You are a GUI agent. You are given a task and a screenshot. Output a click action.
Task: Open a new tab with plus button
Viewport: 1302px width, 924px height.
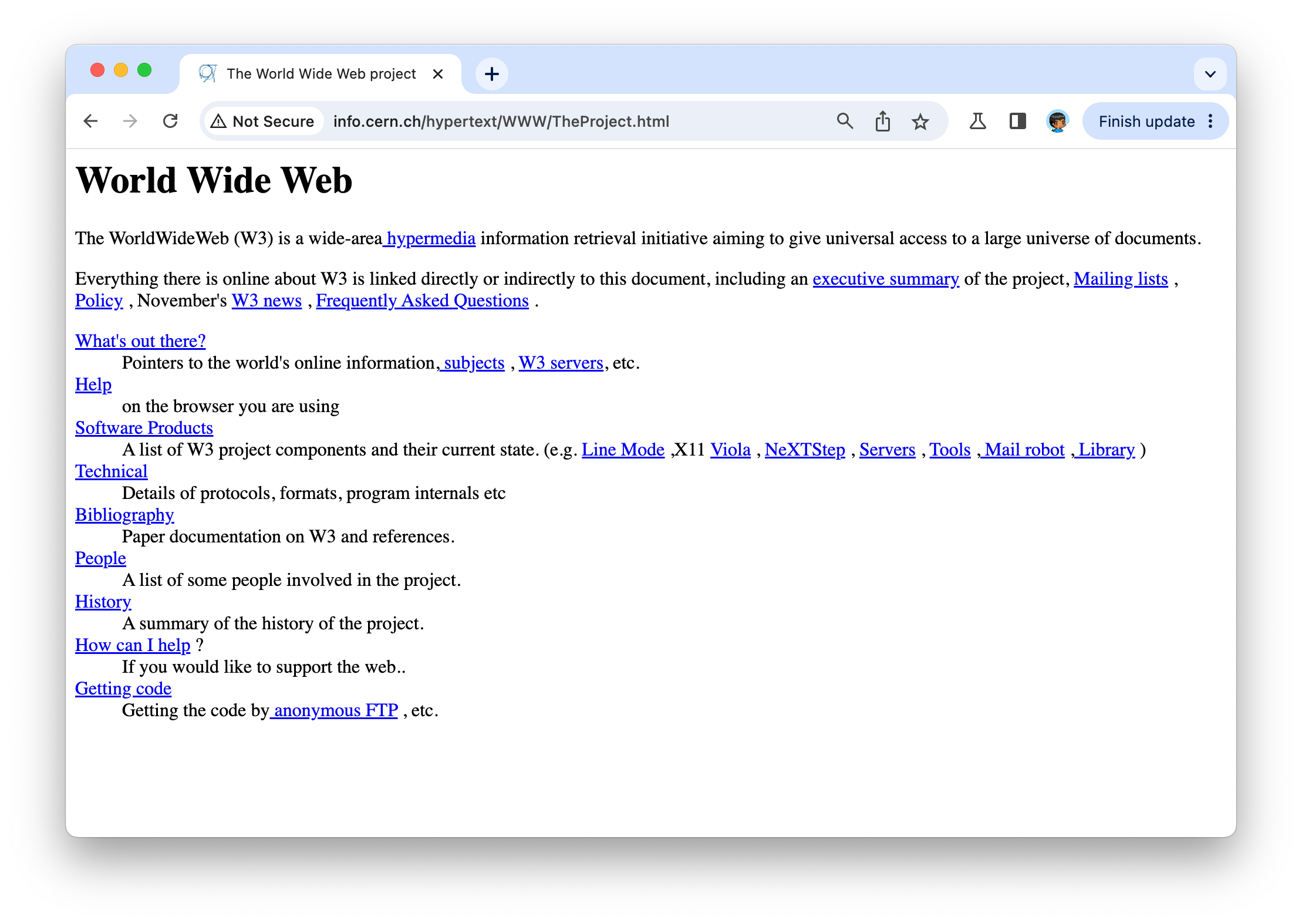[x=491, y=74]
